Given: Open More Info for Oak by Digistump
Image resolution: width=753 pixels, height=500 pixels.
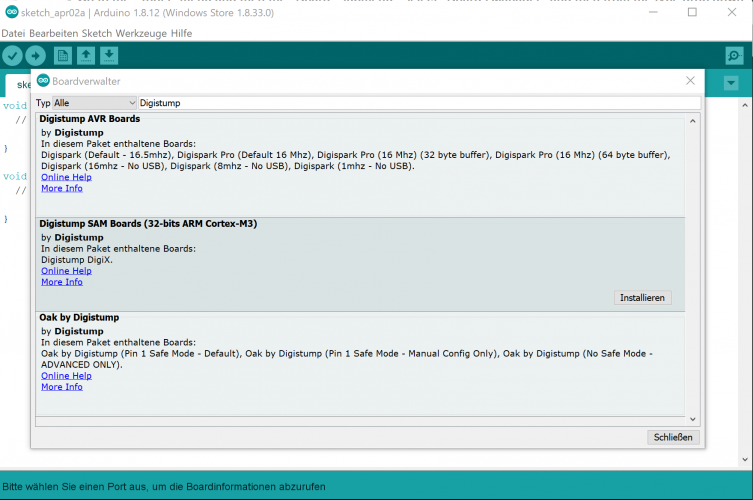Looking at the screenshot, I should pyautogui.click(x=62, y=387).
